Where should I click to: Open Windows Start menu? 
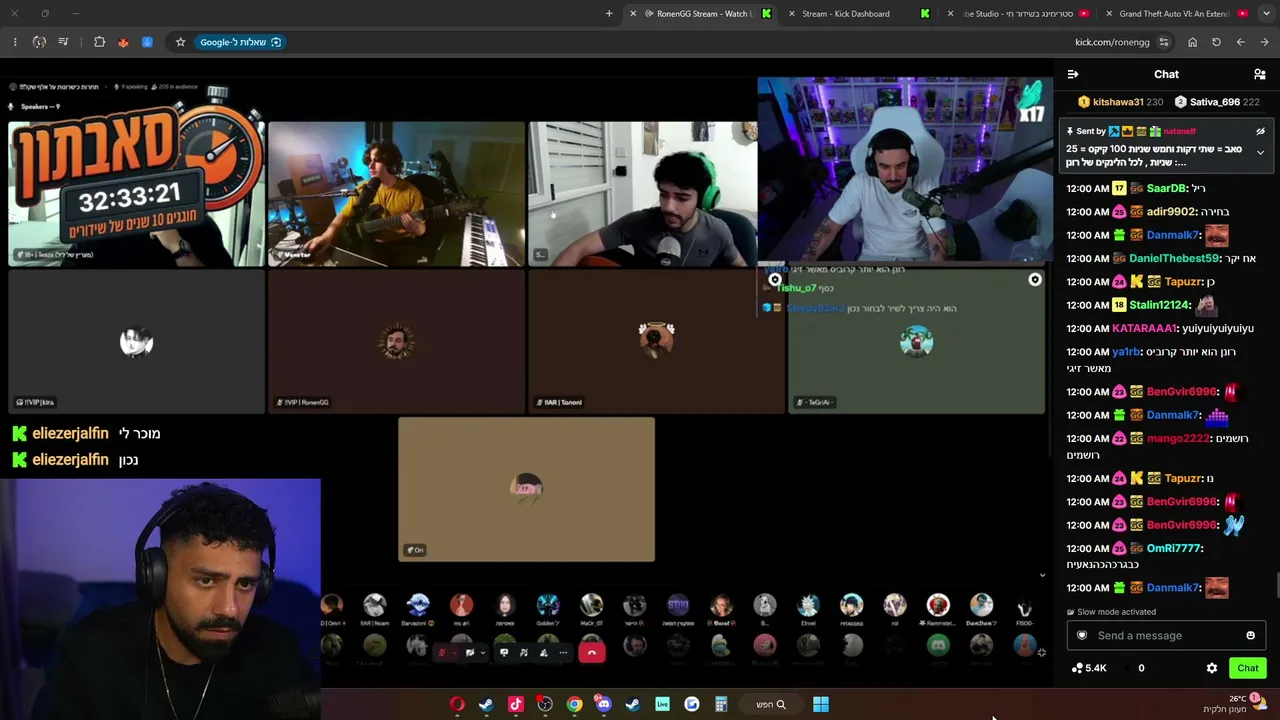click(820, 704)
